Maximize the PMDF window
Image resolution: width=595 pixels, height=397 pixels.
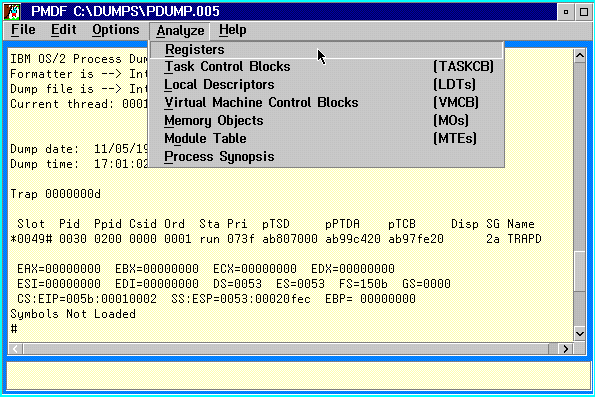pos(584,12)
